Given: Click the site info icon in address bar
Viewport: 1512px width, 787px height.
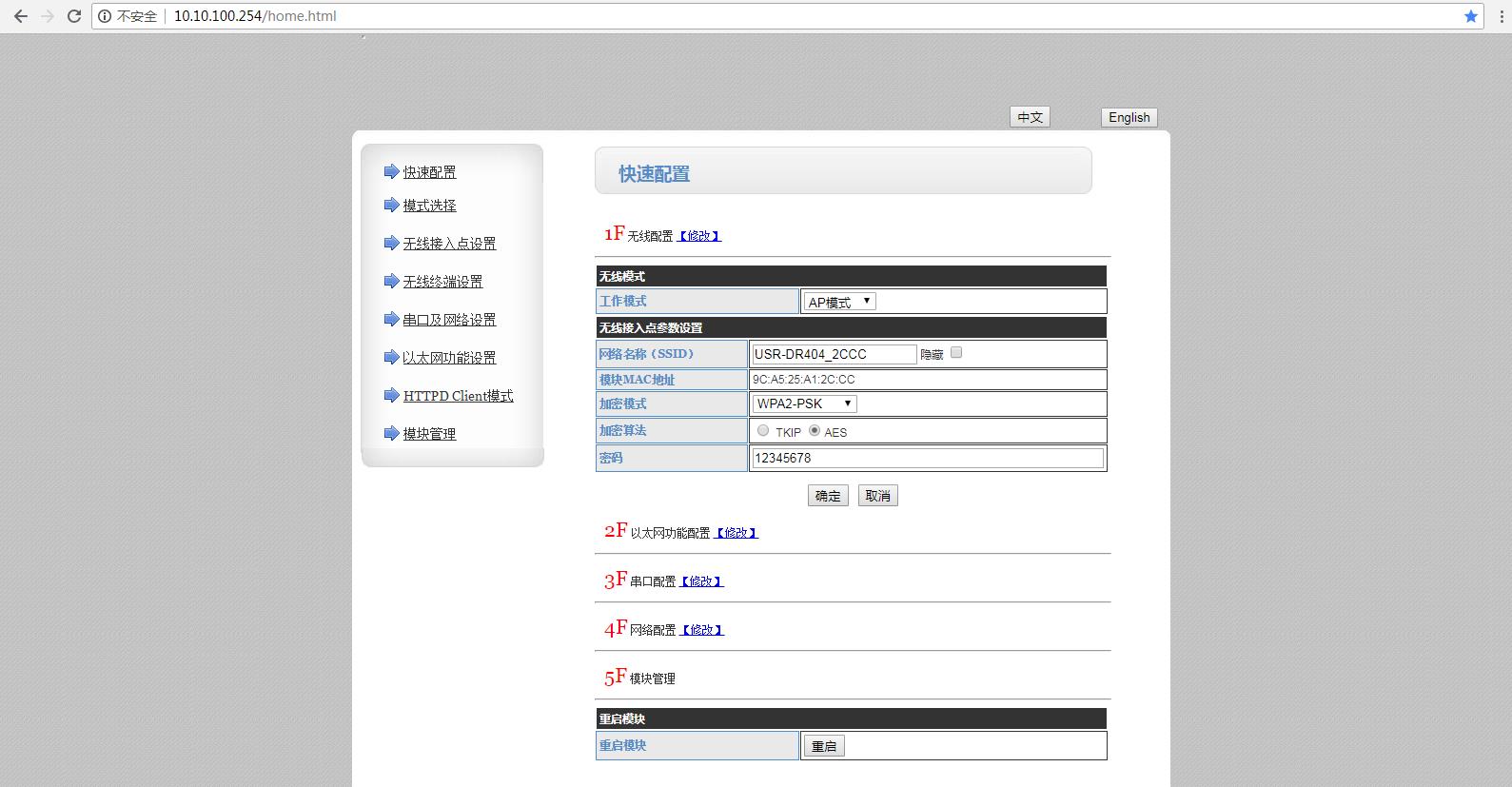Looking at the screenshot, I should [x=105, y=16].
